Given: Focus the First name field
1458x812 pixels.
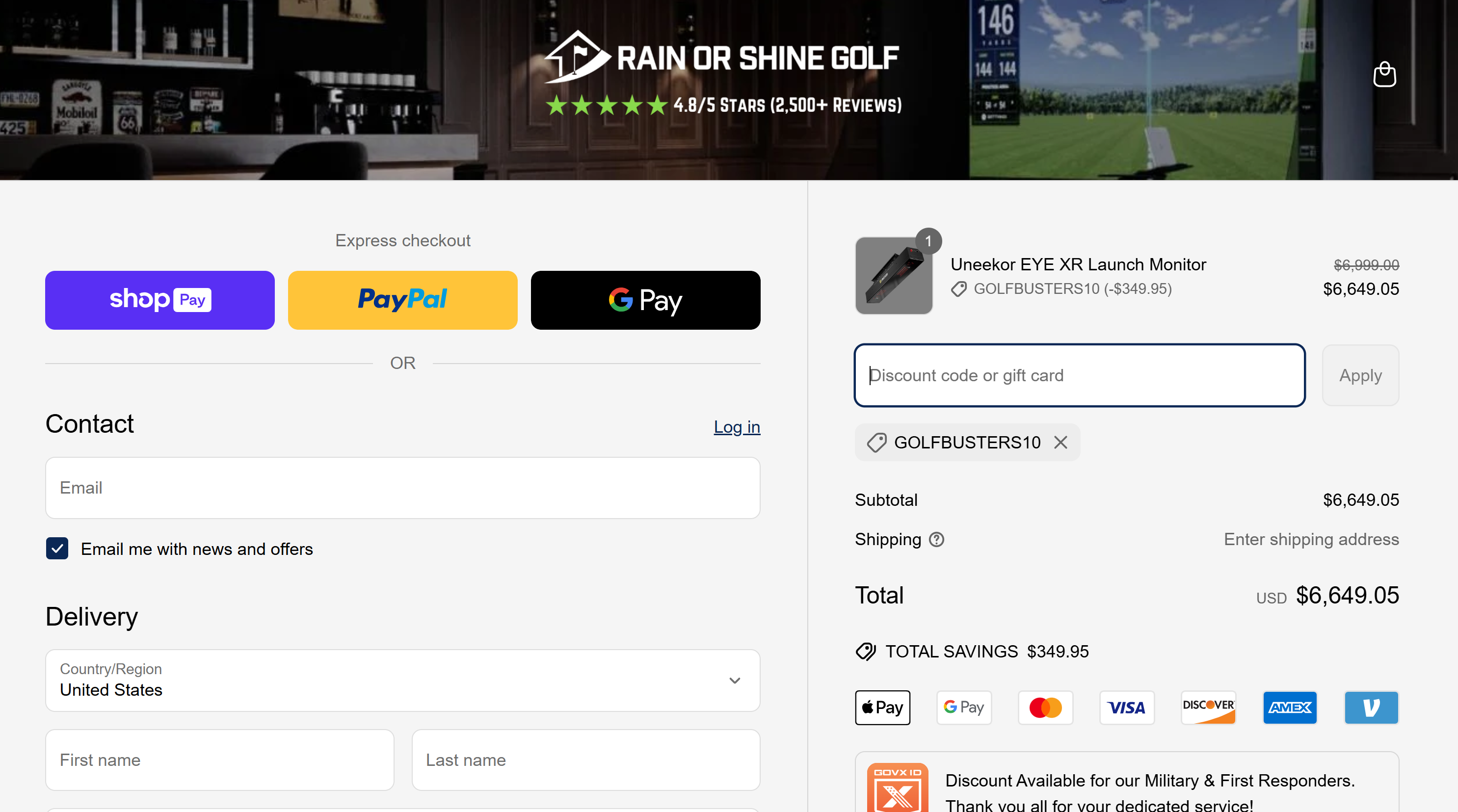Looking at the screenshot, I should coord(219,760).
